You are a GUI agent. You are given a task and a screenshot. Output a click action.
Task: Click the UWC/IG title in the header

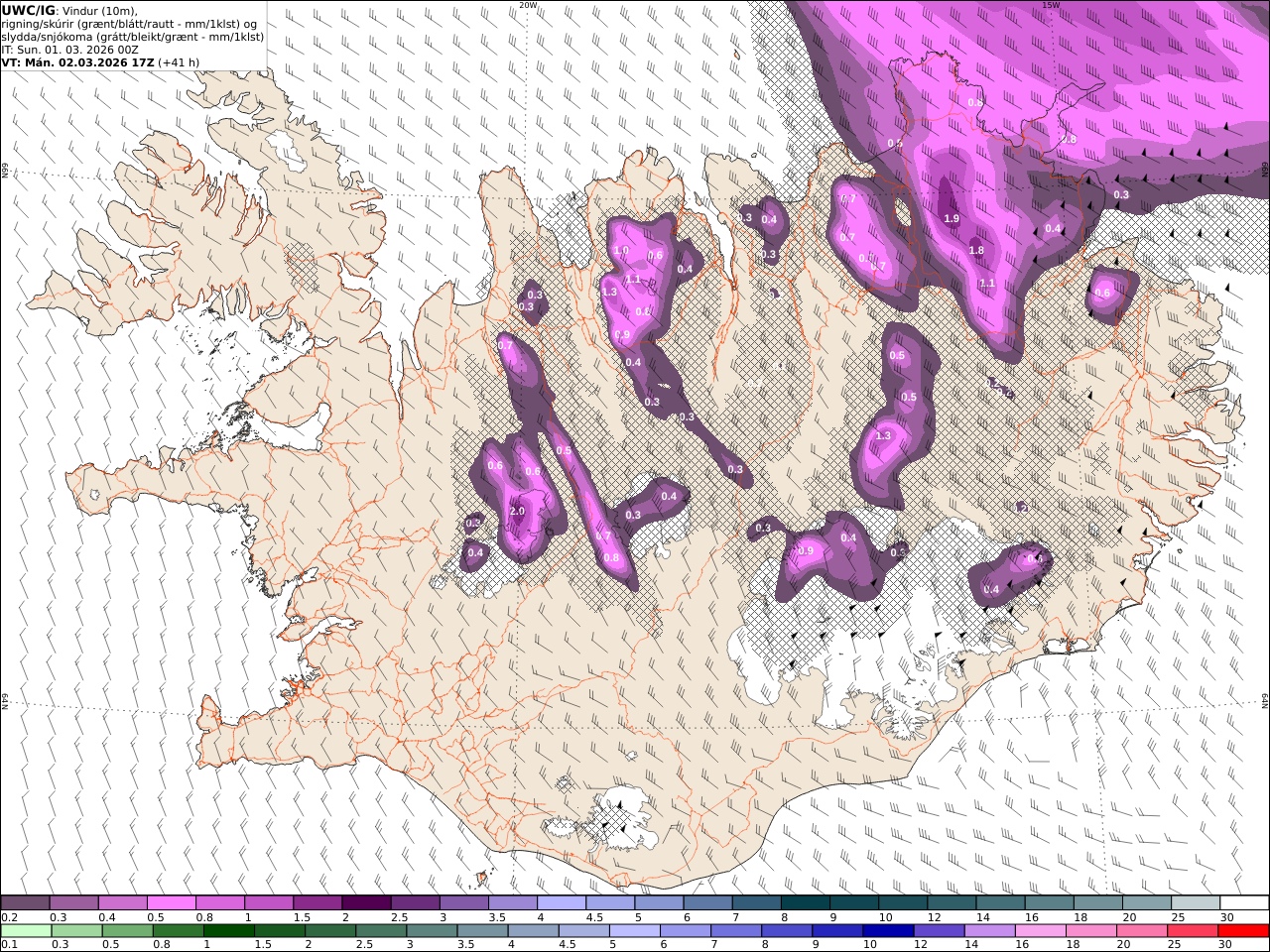29,11
